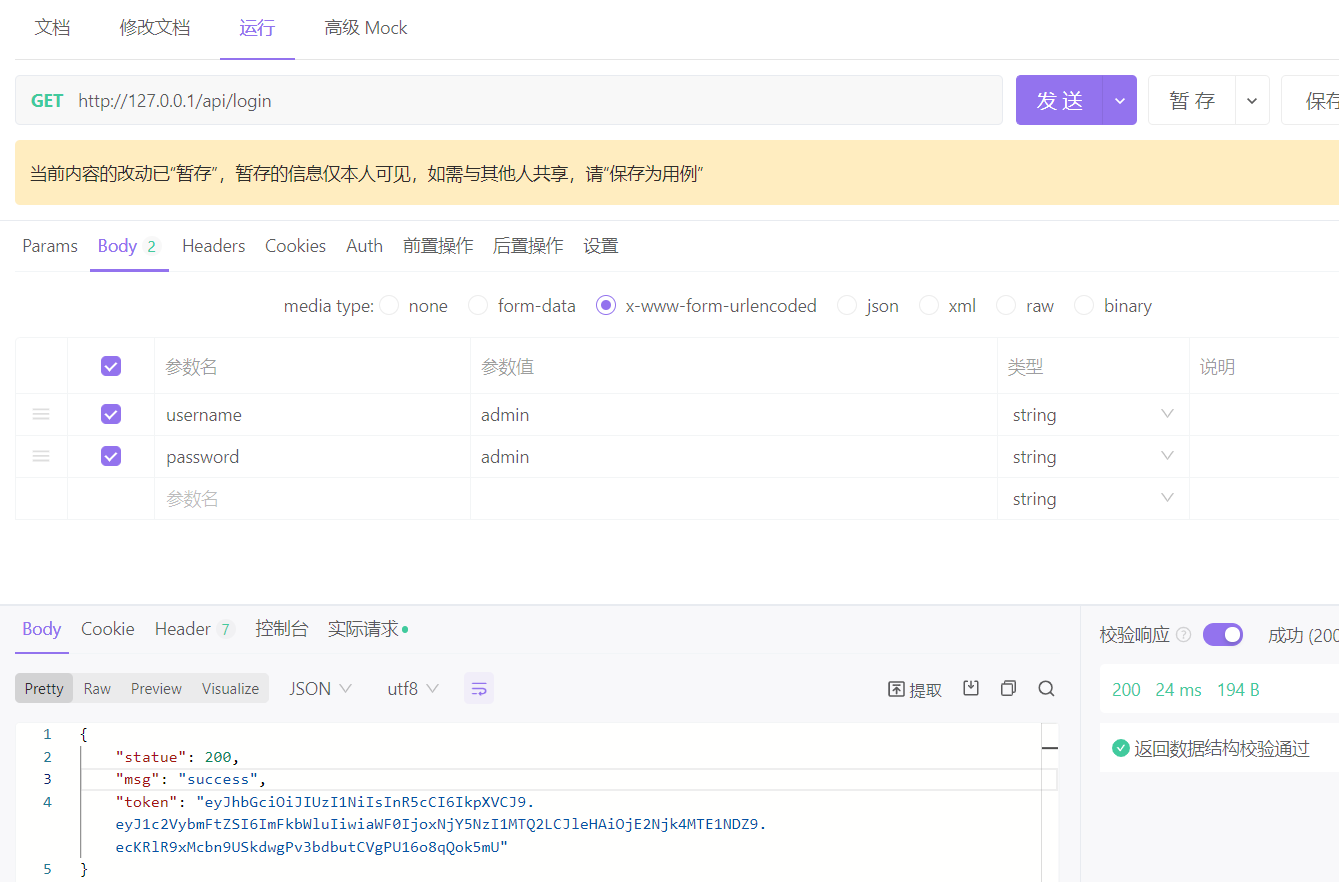Select x-www-form-urlencoded media type
This screenshot has width=1339, height=882.
pyautogui.click(x=606, y=305)
